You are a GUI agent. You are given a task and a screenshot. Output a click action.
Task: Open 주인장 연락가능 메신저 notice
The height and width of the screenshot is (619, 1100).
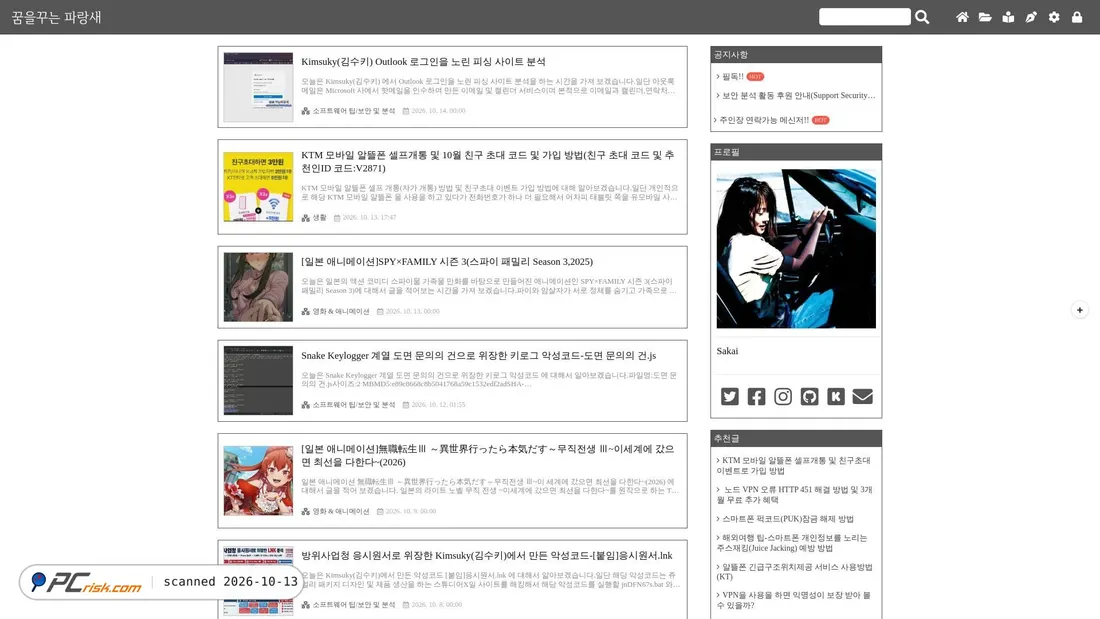point(764,120)
